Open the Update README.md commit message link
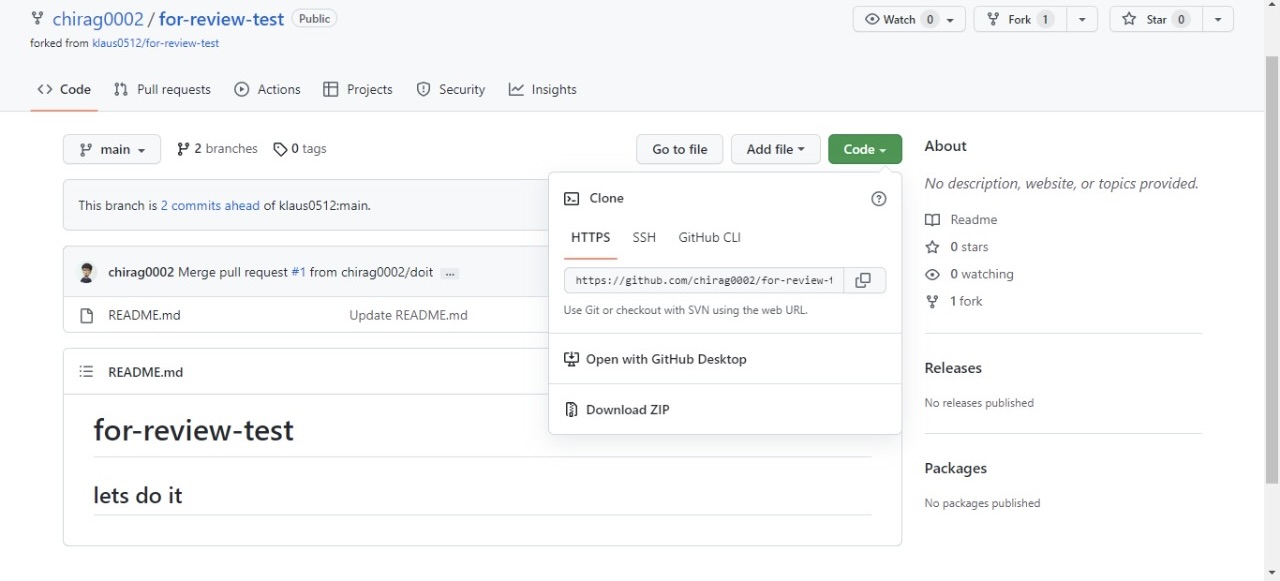The image size is (1280, 581). coord(408,315)
